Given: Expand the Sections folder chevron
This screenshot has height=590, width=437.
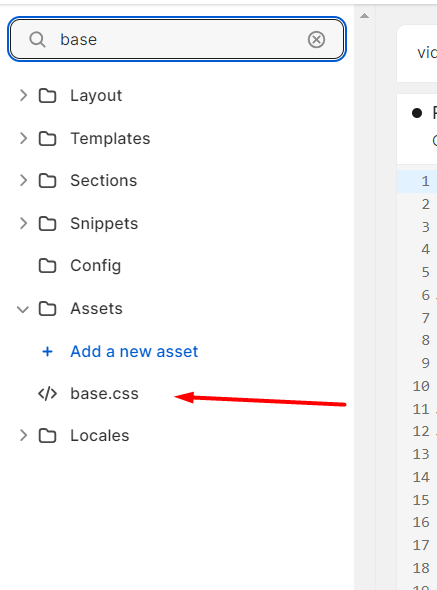Looking at the screenshot, I should pos(23,181).
